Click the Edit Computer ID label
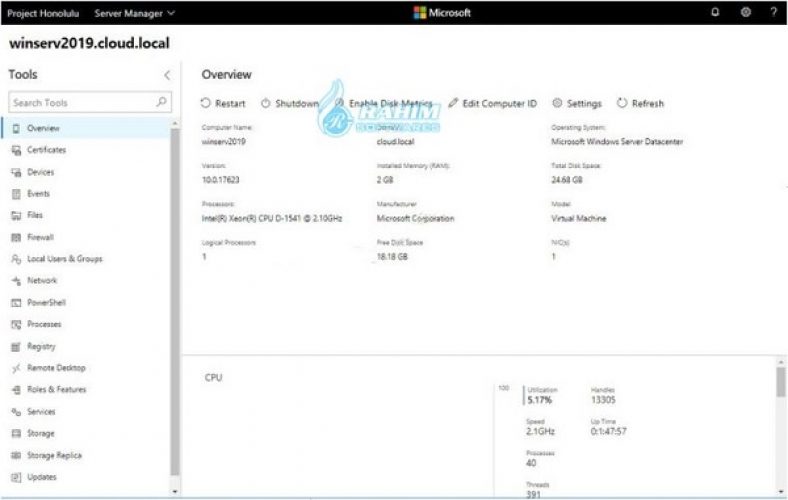The width and height of the screenshot is (788, 500). (500, 104)
